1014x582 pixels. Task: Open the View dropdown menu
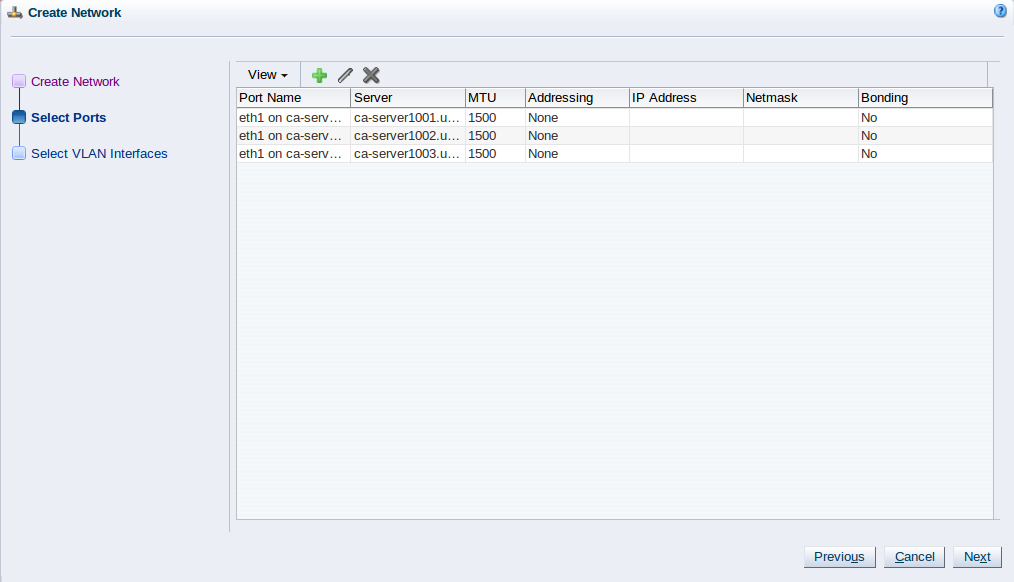pyautogui.click(x=268, y=75)
